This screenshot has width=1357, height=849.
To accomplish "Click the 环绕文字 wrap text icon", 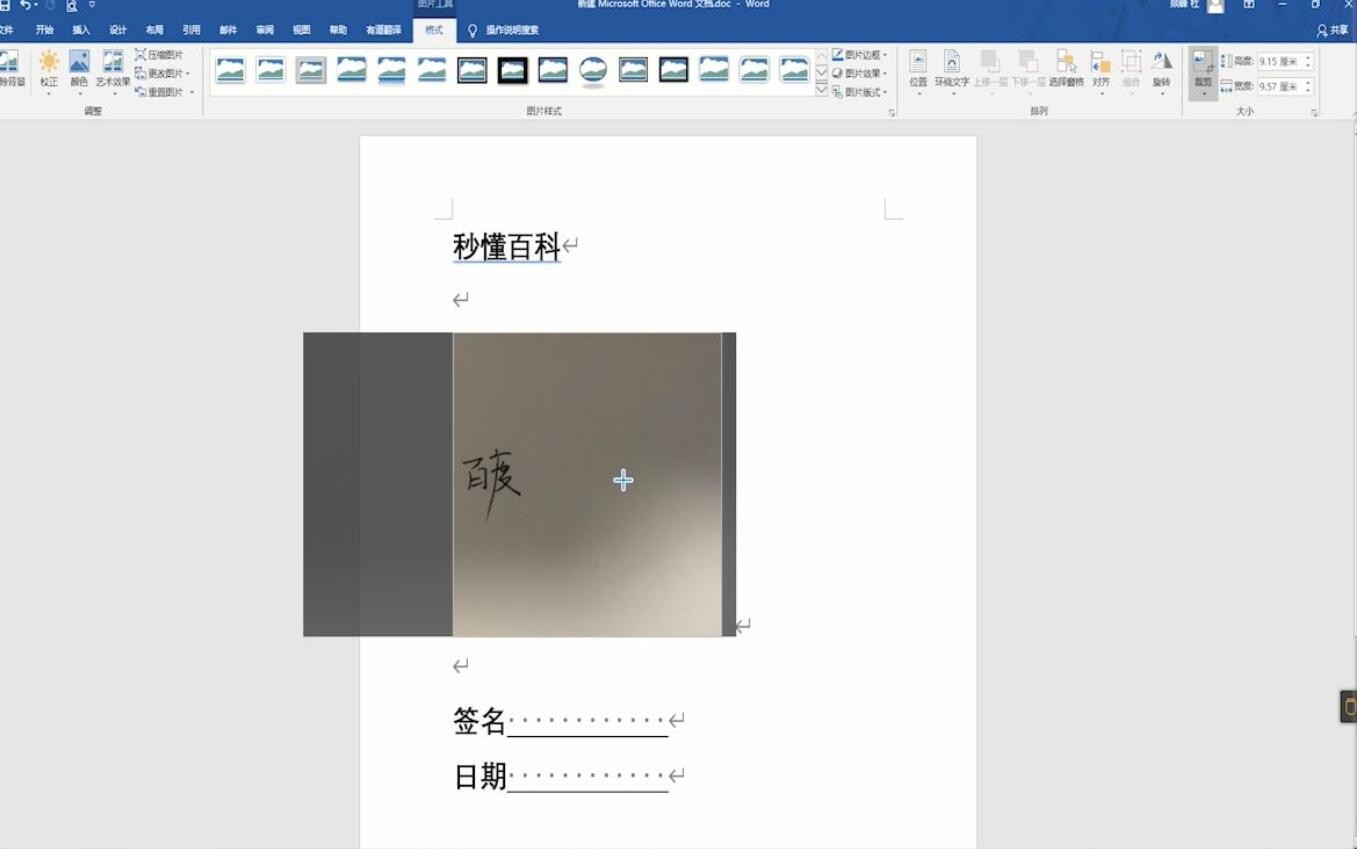I will [951, 68].
